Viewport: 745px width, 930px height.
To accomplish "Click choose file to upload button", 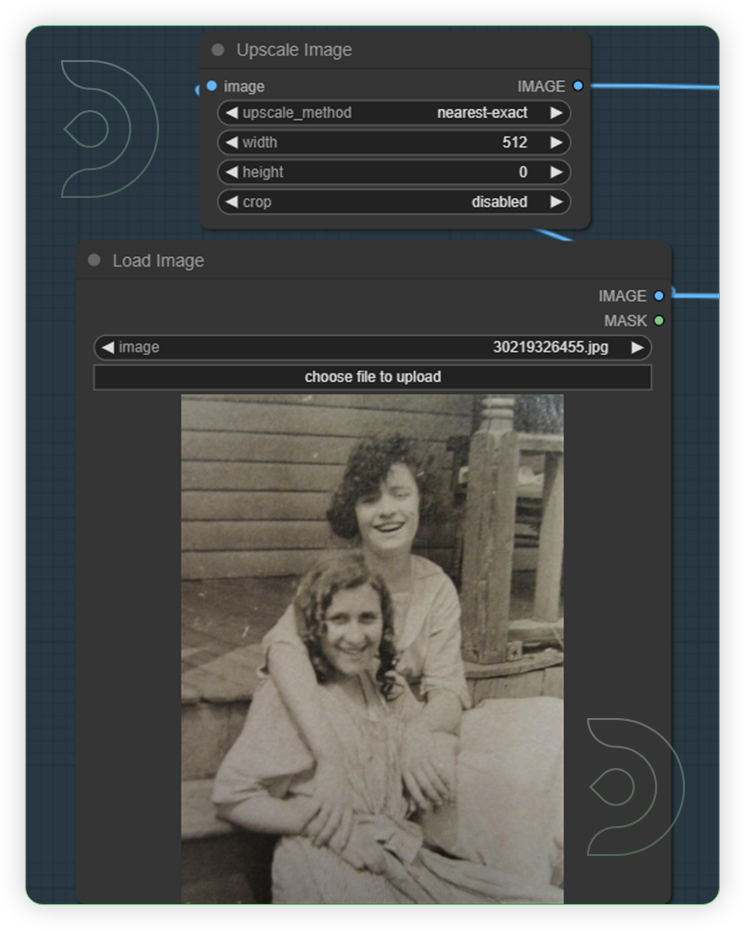I will coord(372,377).
